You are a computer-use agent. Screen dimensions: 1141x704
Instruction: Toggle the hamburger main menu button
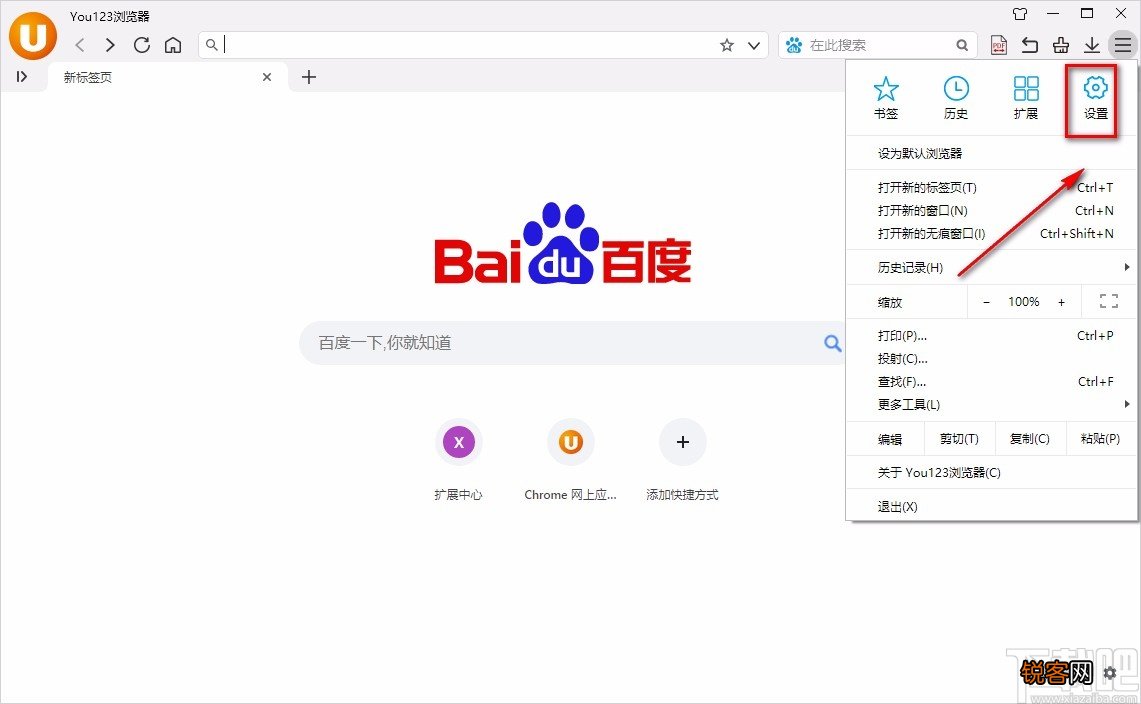pos(1123,45)
